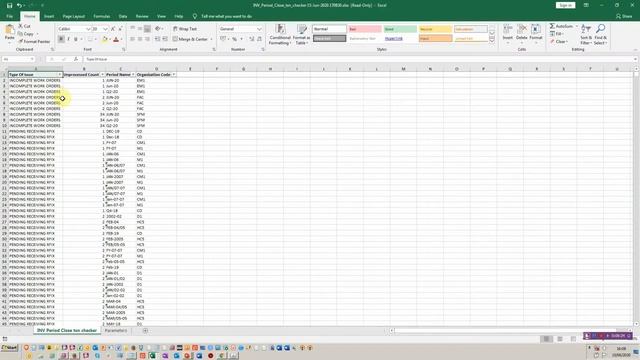The height and width of the screenshot is (360, 640).
Task: Apply accounting number format
Action: point(223,39)
